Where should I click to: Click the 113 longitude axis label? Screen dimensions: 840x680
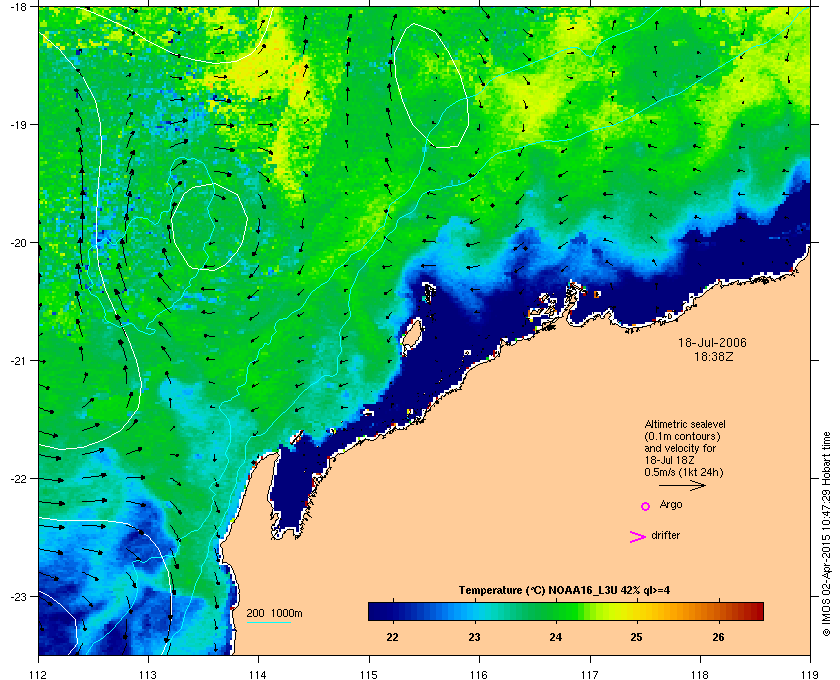148,674
